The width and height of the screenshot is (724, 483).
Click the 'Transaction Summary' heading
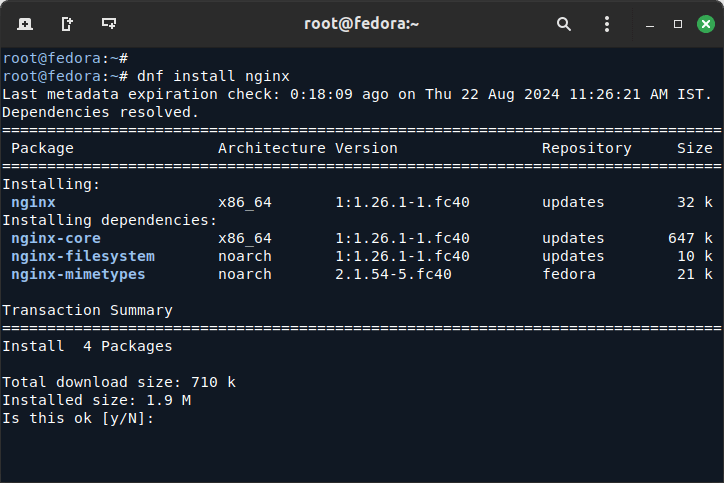coord(88,310)
